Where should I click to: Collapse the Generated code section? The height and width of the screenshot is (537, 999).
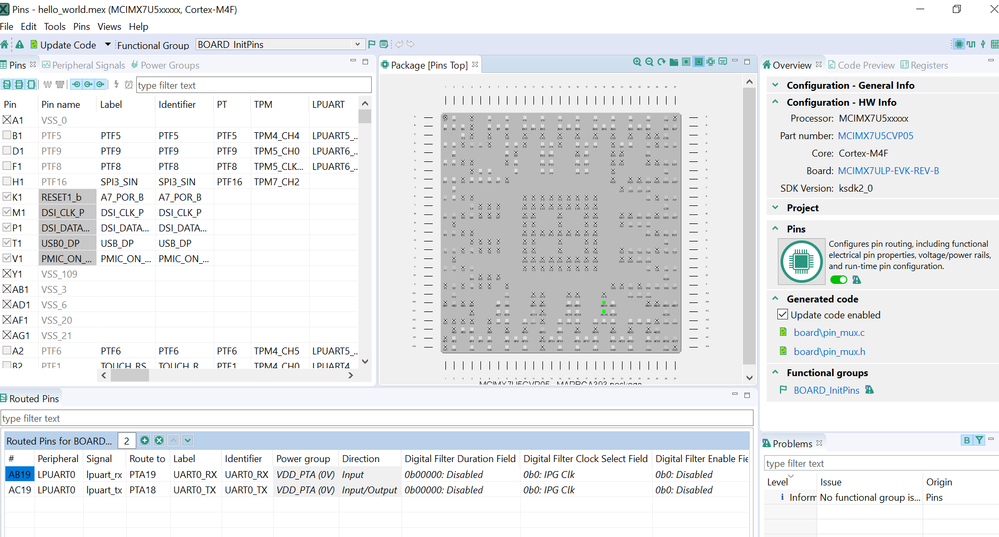click(775, 299)
